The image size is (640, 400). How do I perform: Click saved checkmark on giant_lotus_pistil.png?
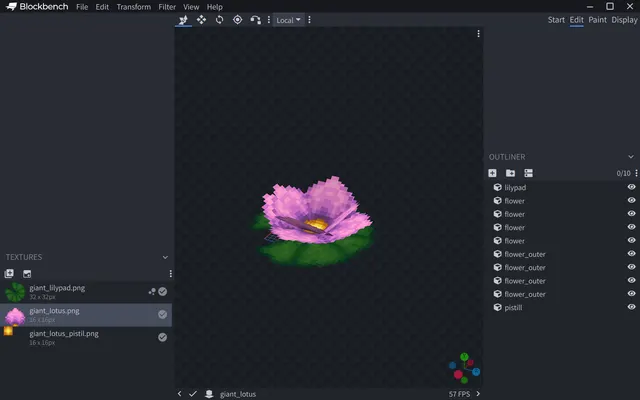point(162,337)
